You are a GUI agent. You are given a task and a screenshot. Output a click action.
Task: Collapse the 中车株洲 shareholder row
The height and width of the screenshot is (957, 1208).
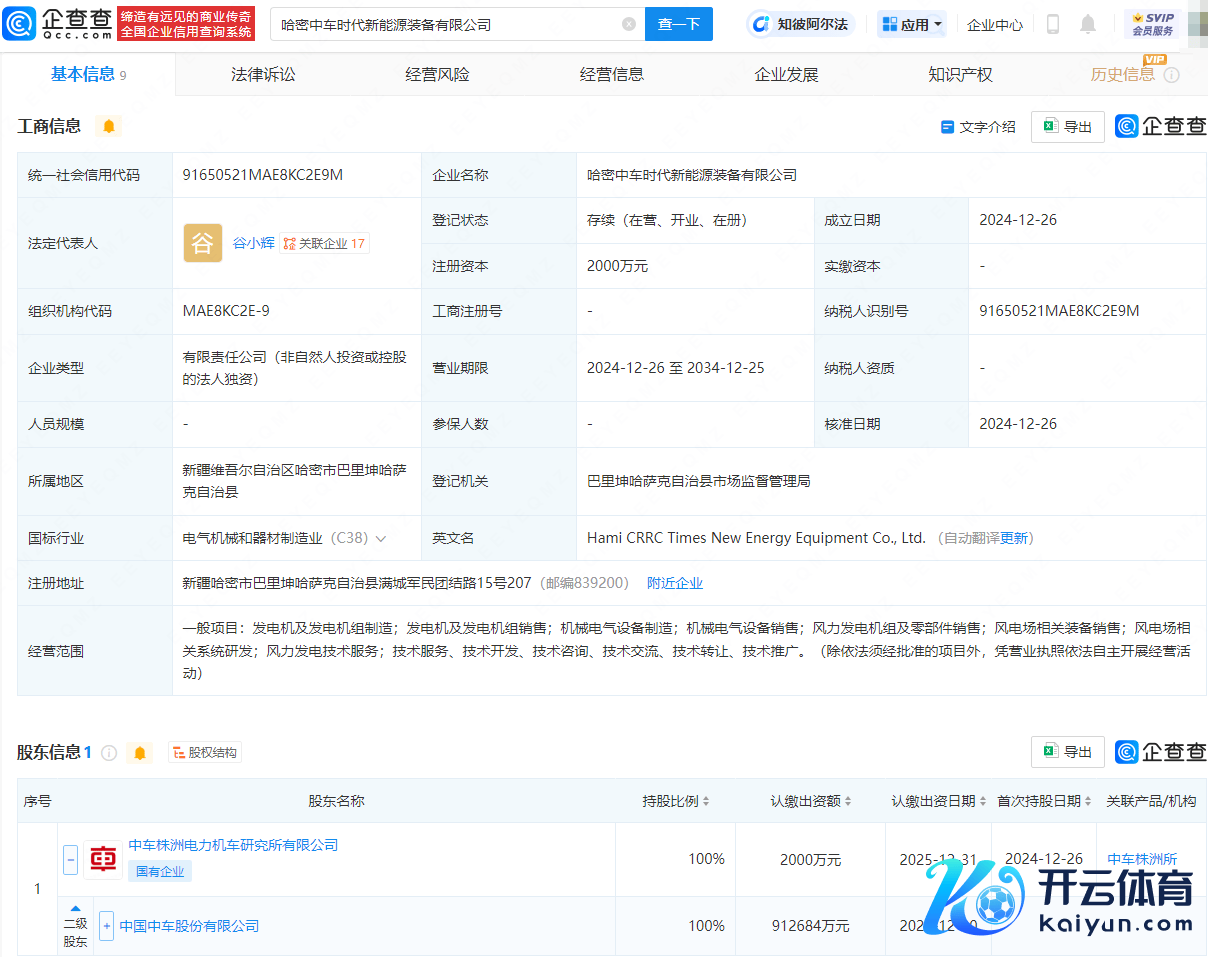[70, 859]
